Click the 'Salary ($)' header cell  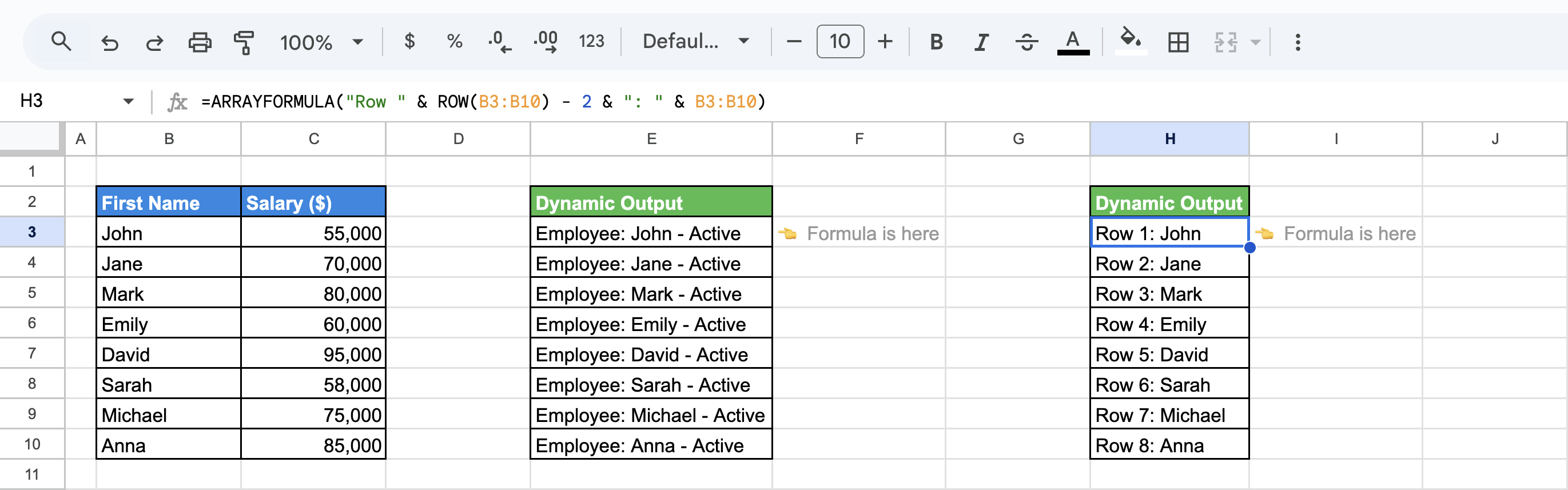pos(313,201)
